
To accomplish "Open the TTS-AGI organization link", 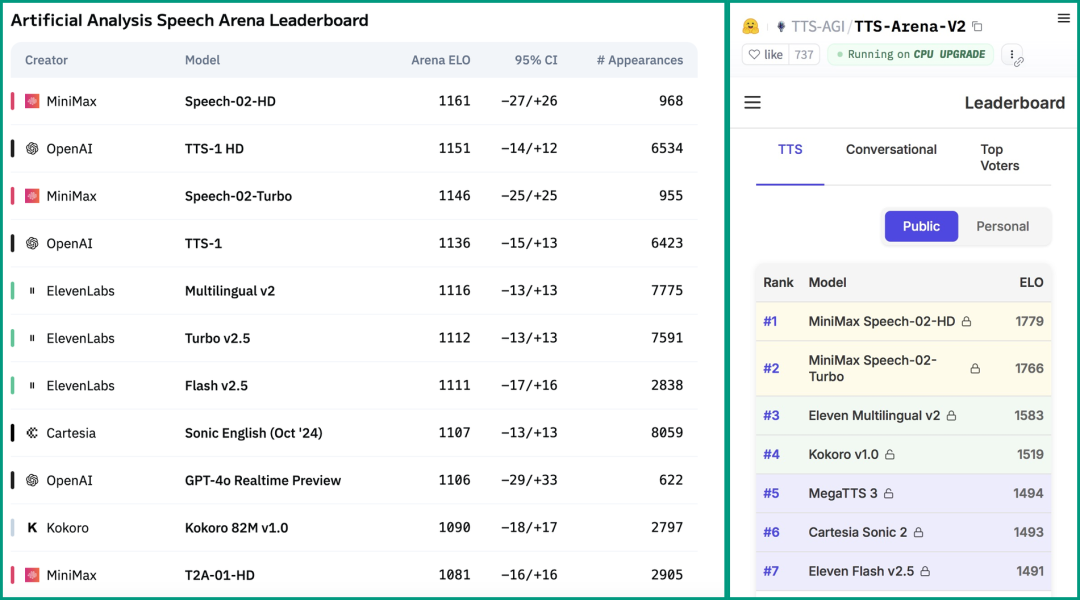I will (818, 26).
